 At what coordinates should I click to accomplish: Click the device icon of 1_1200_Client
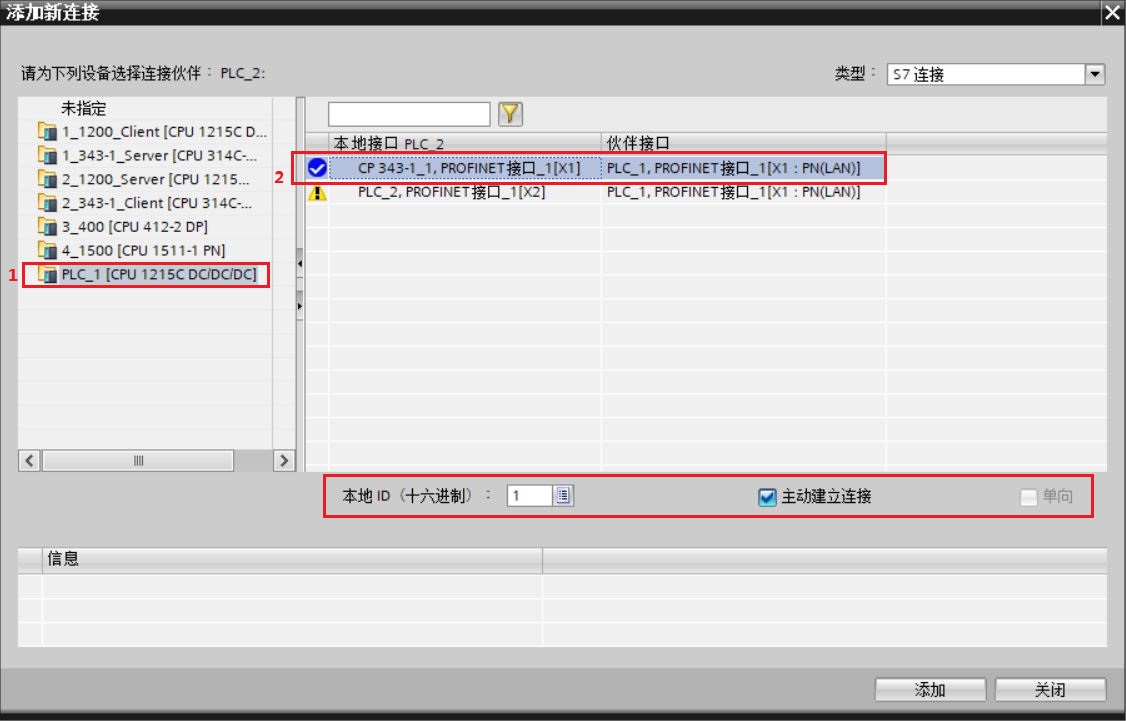[x=47, y=131]
